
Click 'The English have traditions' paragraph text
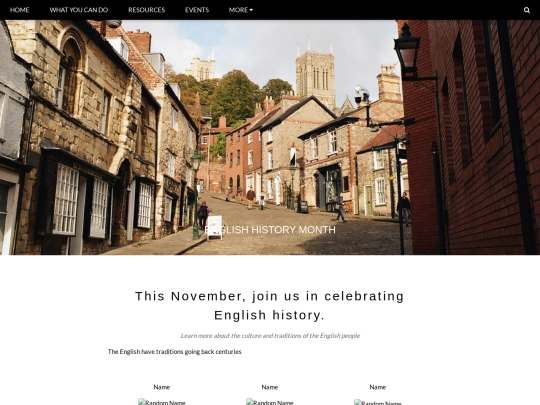click(175, 352)
